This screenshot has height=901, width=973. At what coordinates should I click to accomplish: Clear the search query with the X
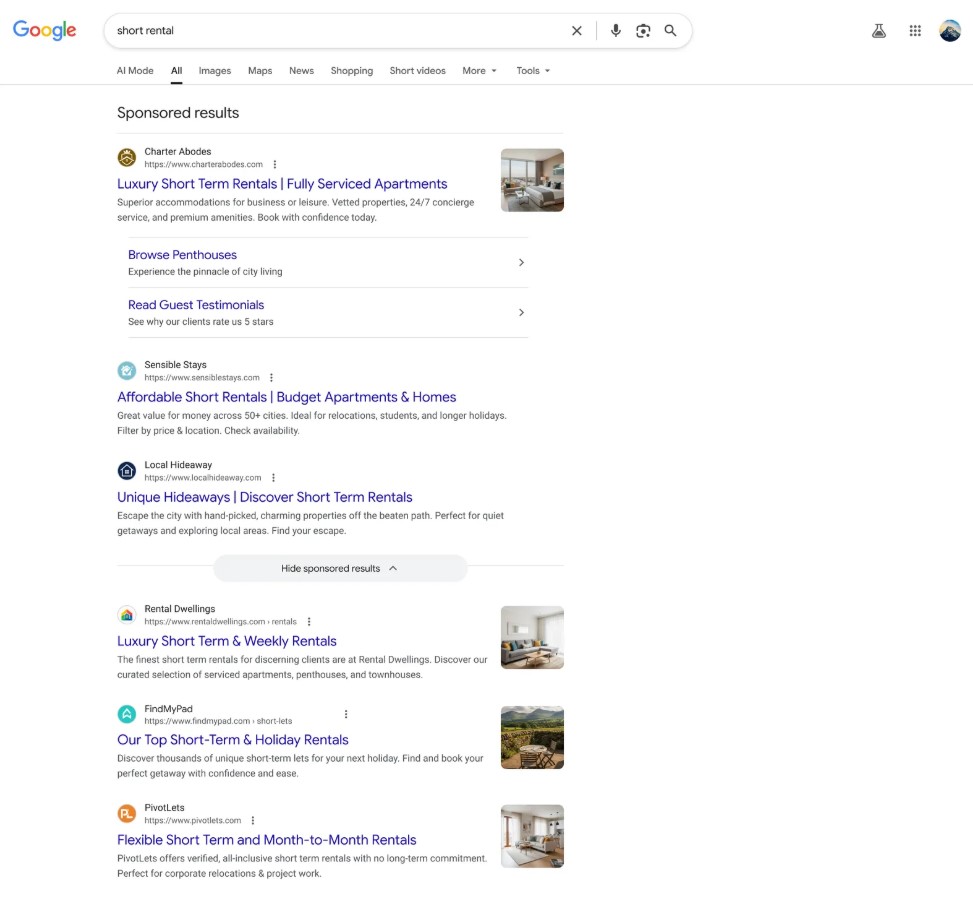tap(577, 30)
